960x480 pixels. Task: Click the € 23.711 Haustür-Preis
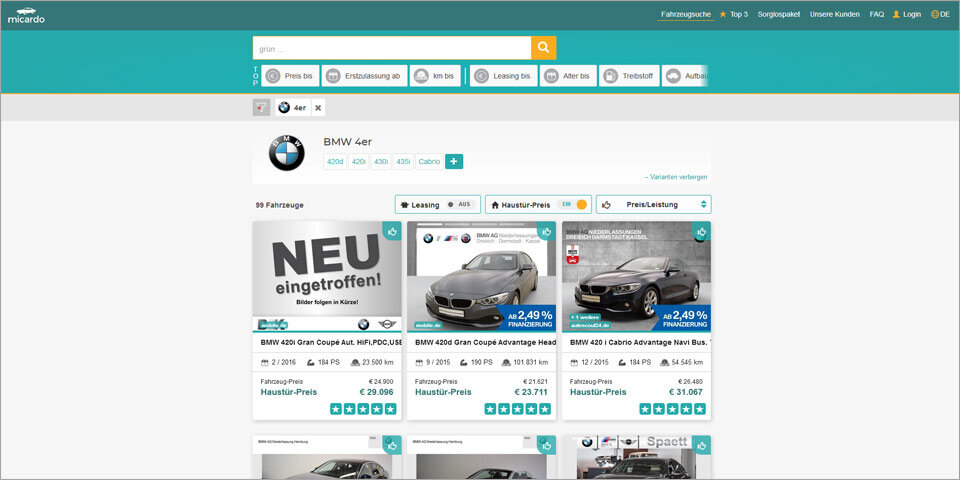click(x=531, y=392)
